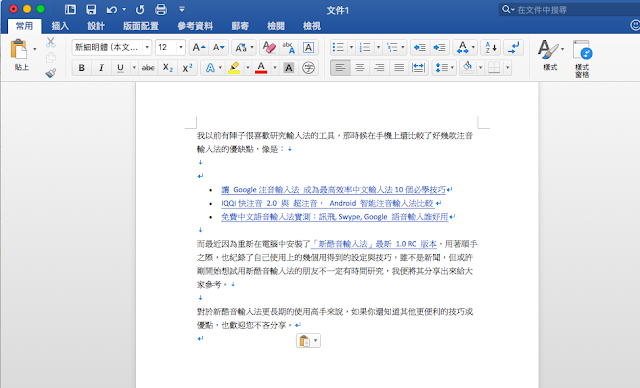Toggle strikethrough abc formatting
This screenshot has width=640, height=388.
pyautogui.click(x=148, y=68)
